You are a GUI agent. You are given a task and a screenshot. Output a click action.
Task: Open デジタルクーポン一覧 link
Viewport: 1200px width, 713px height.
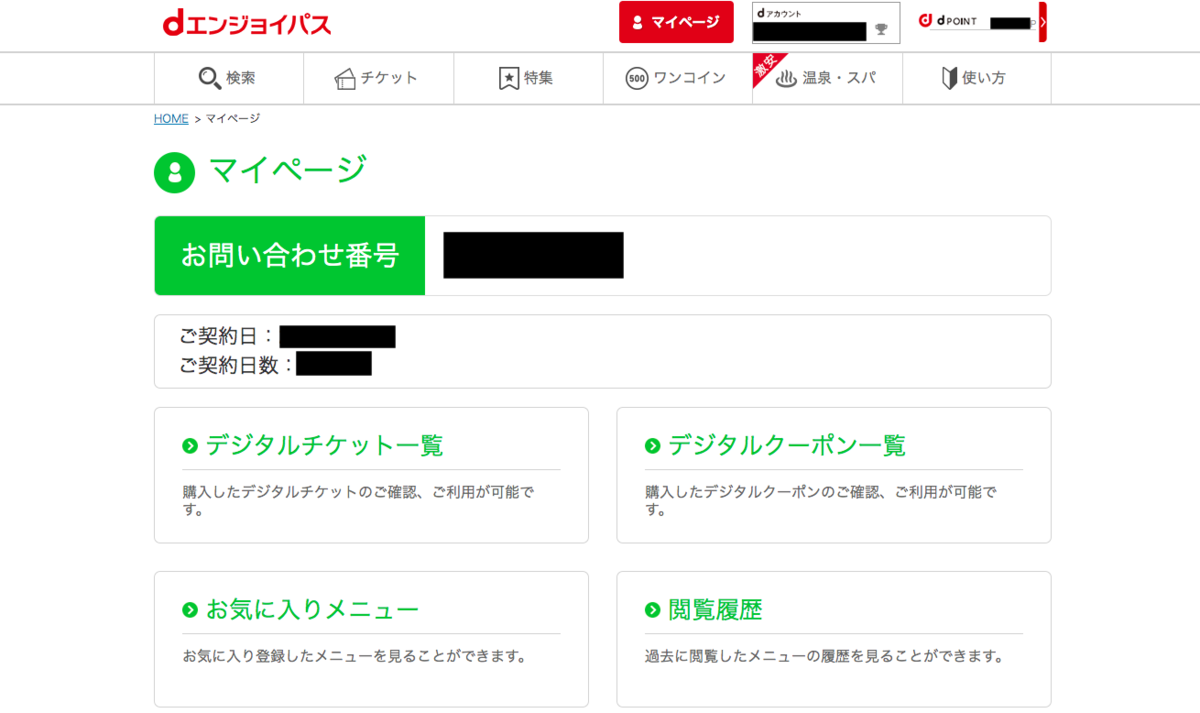point(787,445)
